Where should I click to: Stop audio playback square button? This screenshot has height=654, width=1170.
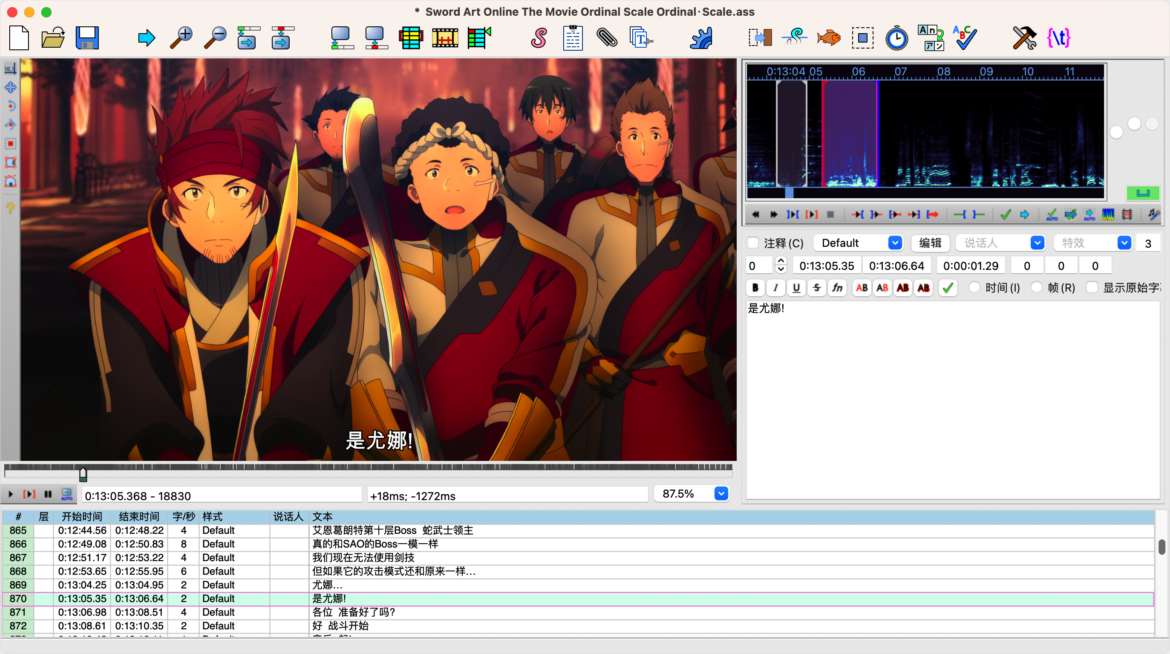click(830, 214)
